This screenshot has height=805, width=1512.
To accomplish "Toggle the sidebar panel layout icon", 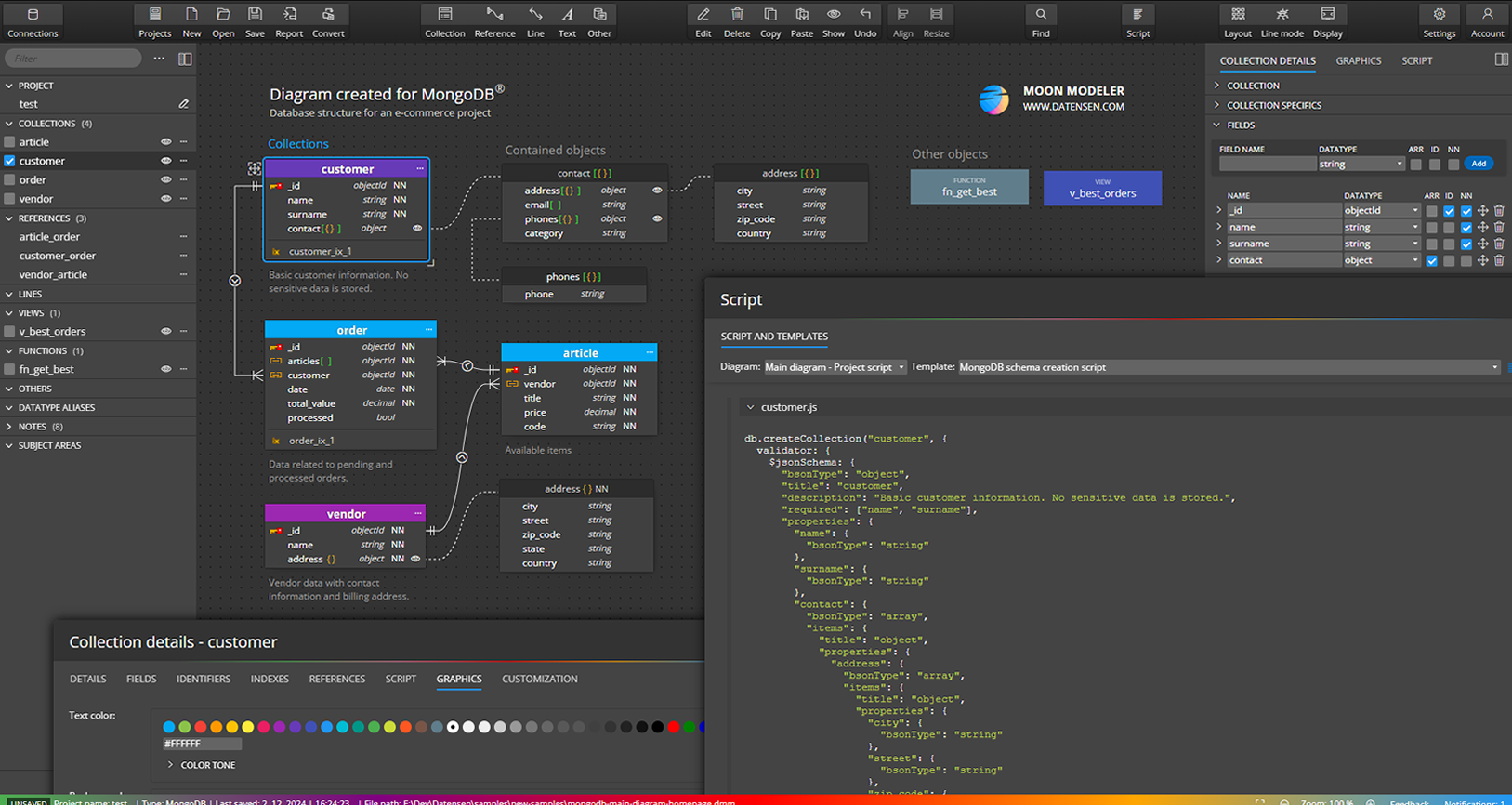I will (185, 59).
